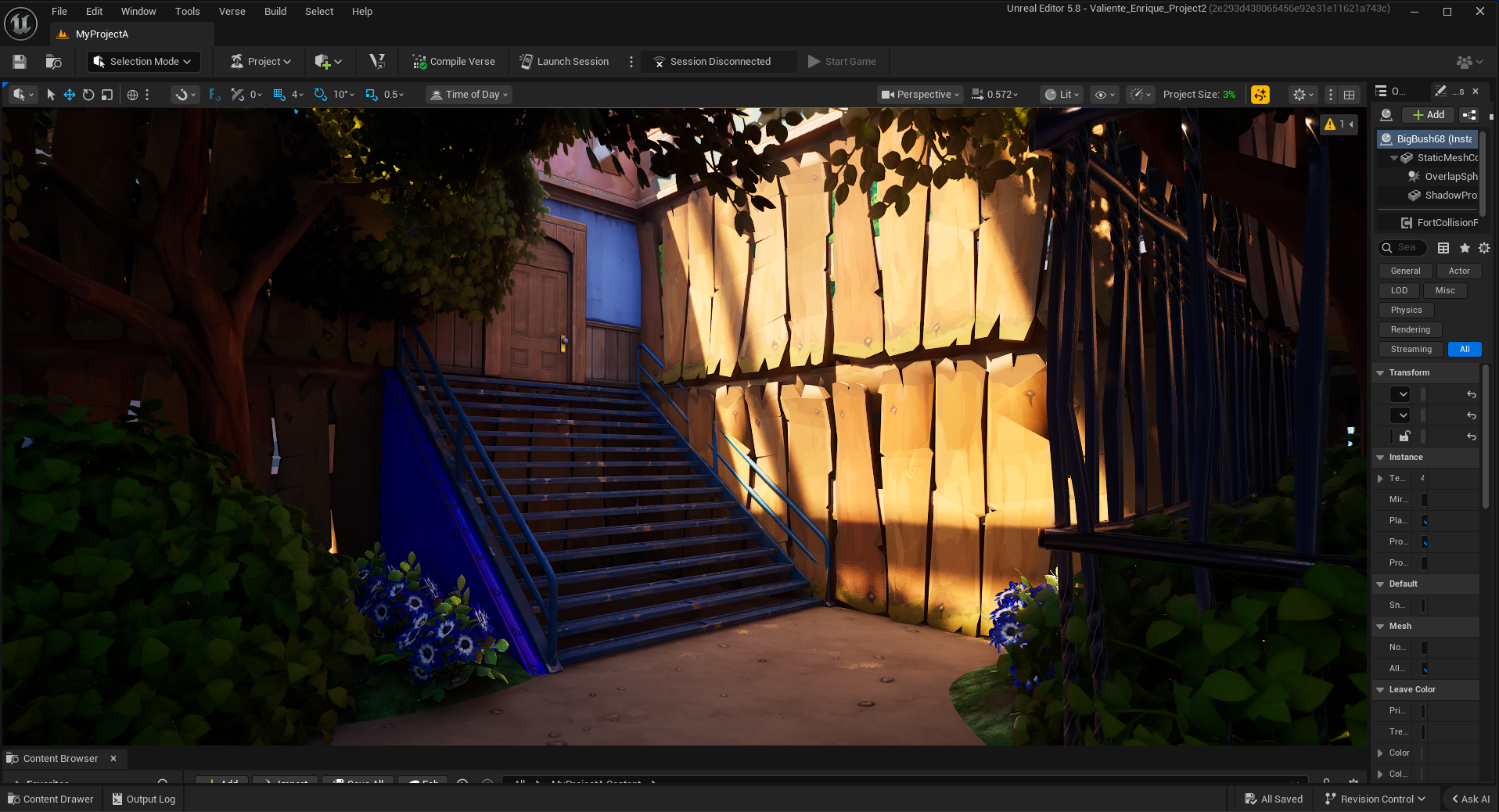Toggle rotation snapping icon next to 10°

click(x=321, y=95)
